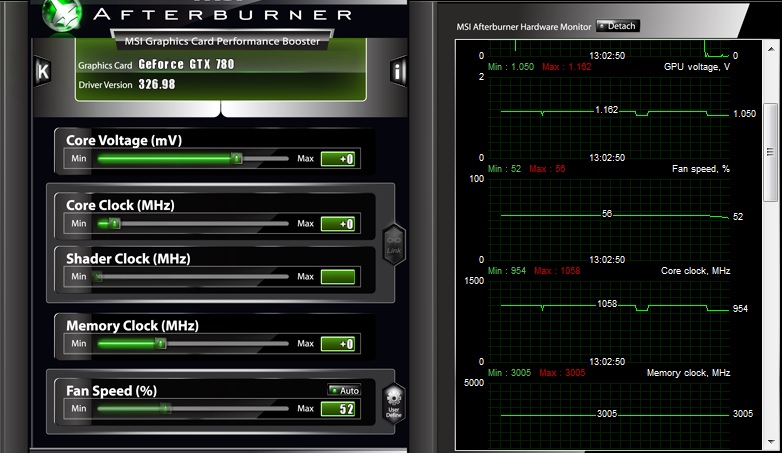This screenshot has width=782, height=453.
Task: Click the Fan Speed slider handle
Action: pyautogui.click(x=166, y=409)
